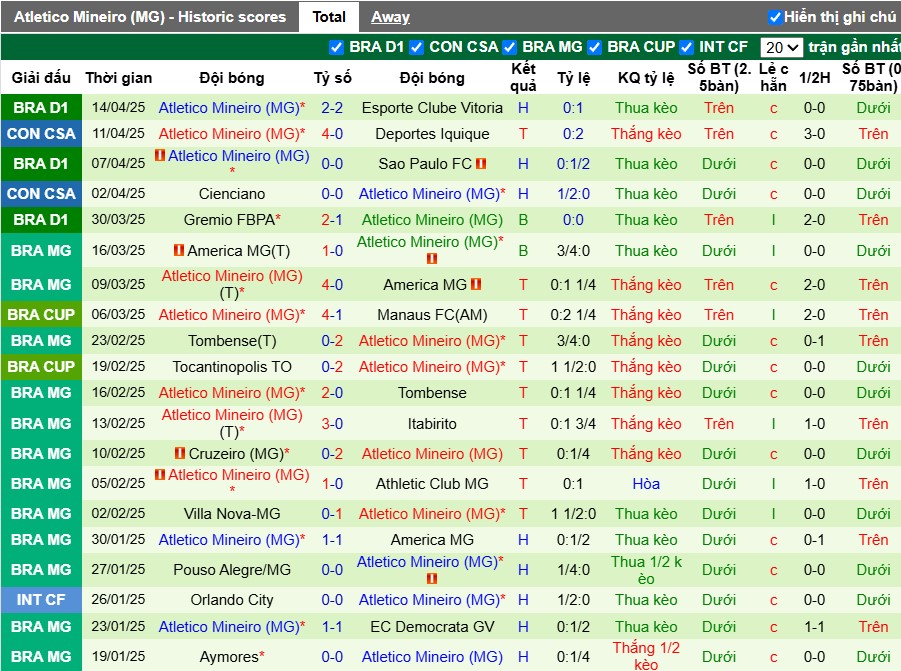Viewport: 901px width, 671px height.
Task: Uncheck the BRA D1 league filter
Action: point(337,47)
